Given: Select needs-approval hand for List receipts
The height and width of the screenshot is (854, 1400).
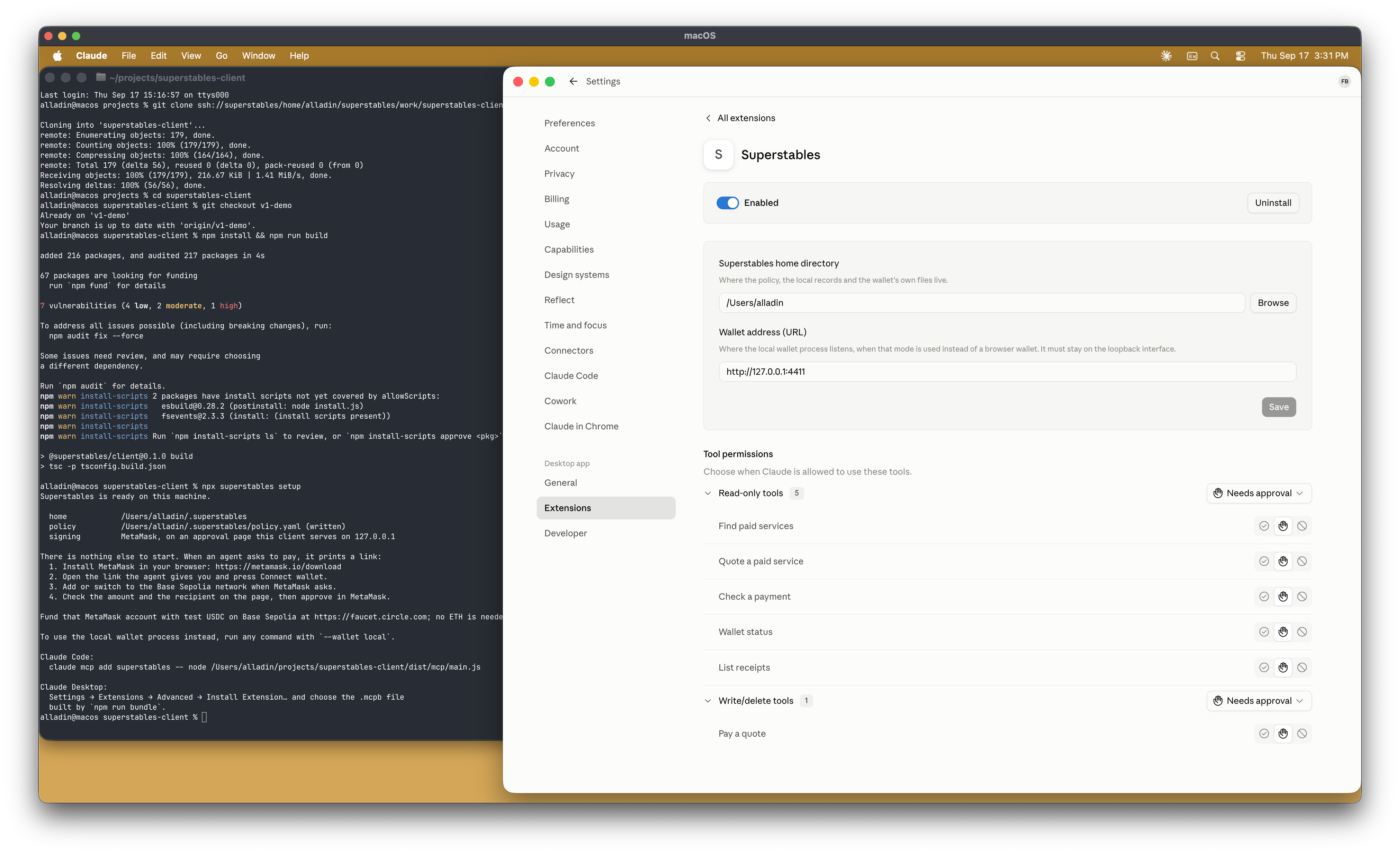Looking at the screenshot, I should click(x=1283, y=667).
